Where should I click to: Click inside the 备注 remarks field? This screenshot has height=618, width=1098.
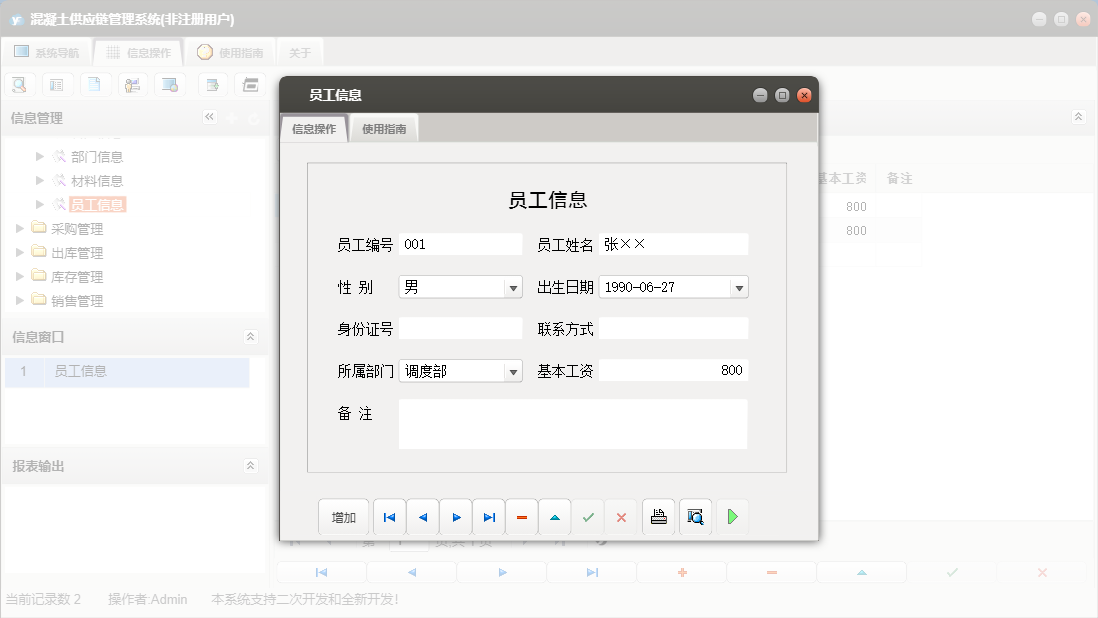click(573, 423)
